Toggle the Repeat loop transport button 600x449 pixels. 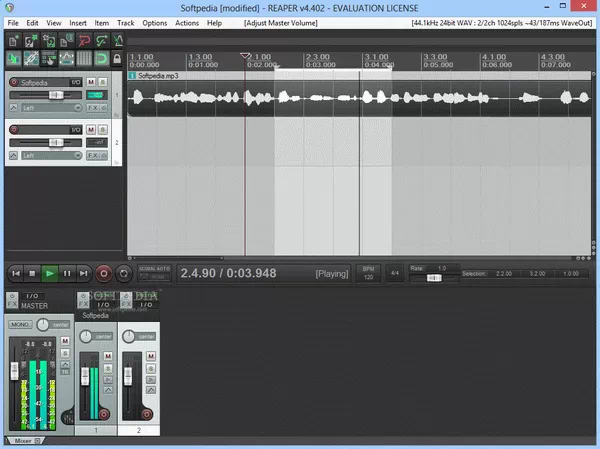coord(124,273)
